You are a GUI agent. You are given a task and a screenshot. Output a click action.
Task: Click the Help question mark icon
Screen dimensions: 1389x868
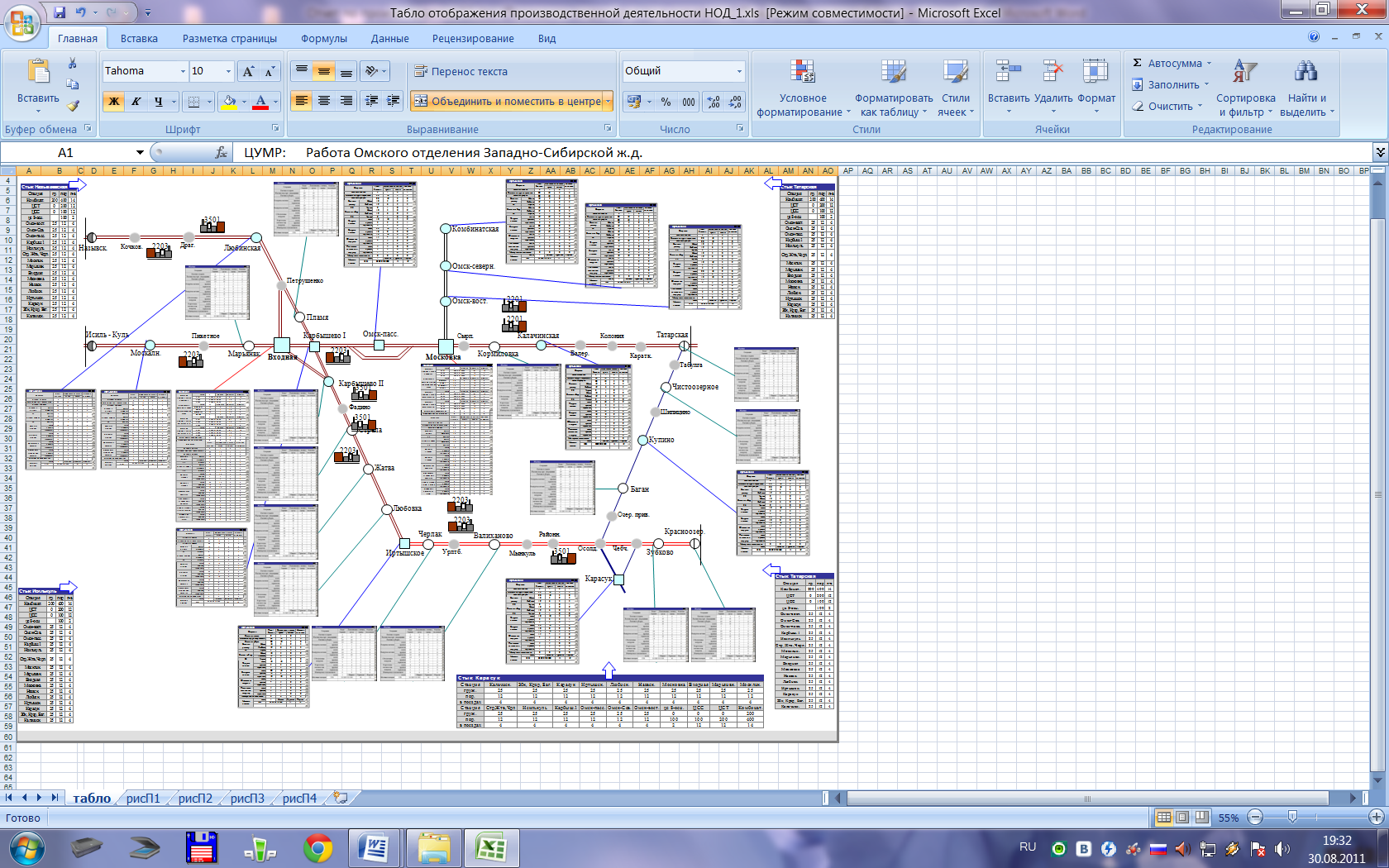(x=1314, y=36)
